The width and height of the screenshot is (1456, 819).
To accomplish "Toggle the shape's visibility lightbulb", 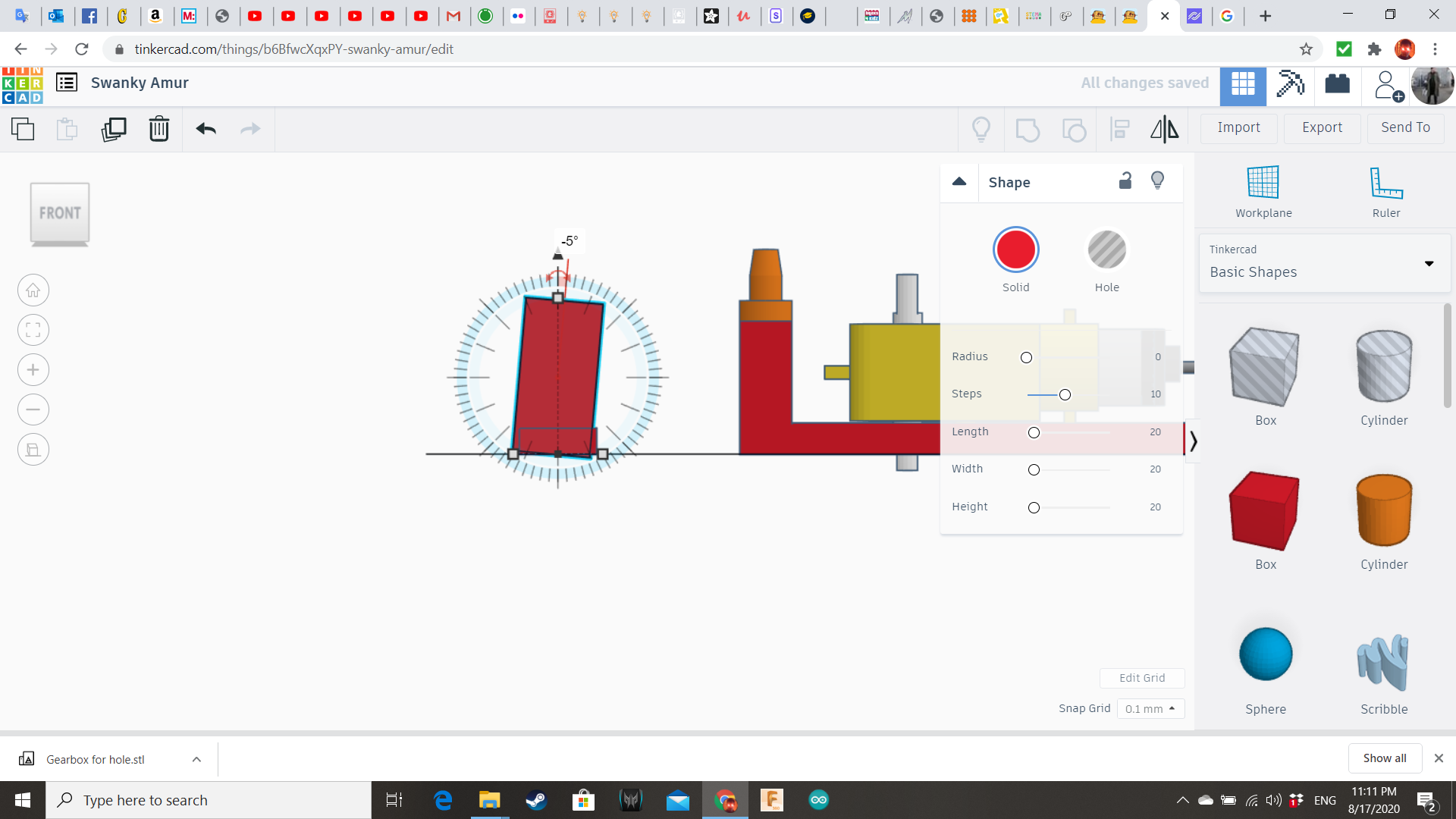I will tap(1157, 180).
